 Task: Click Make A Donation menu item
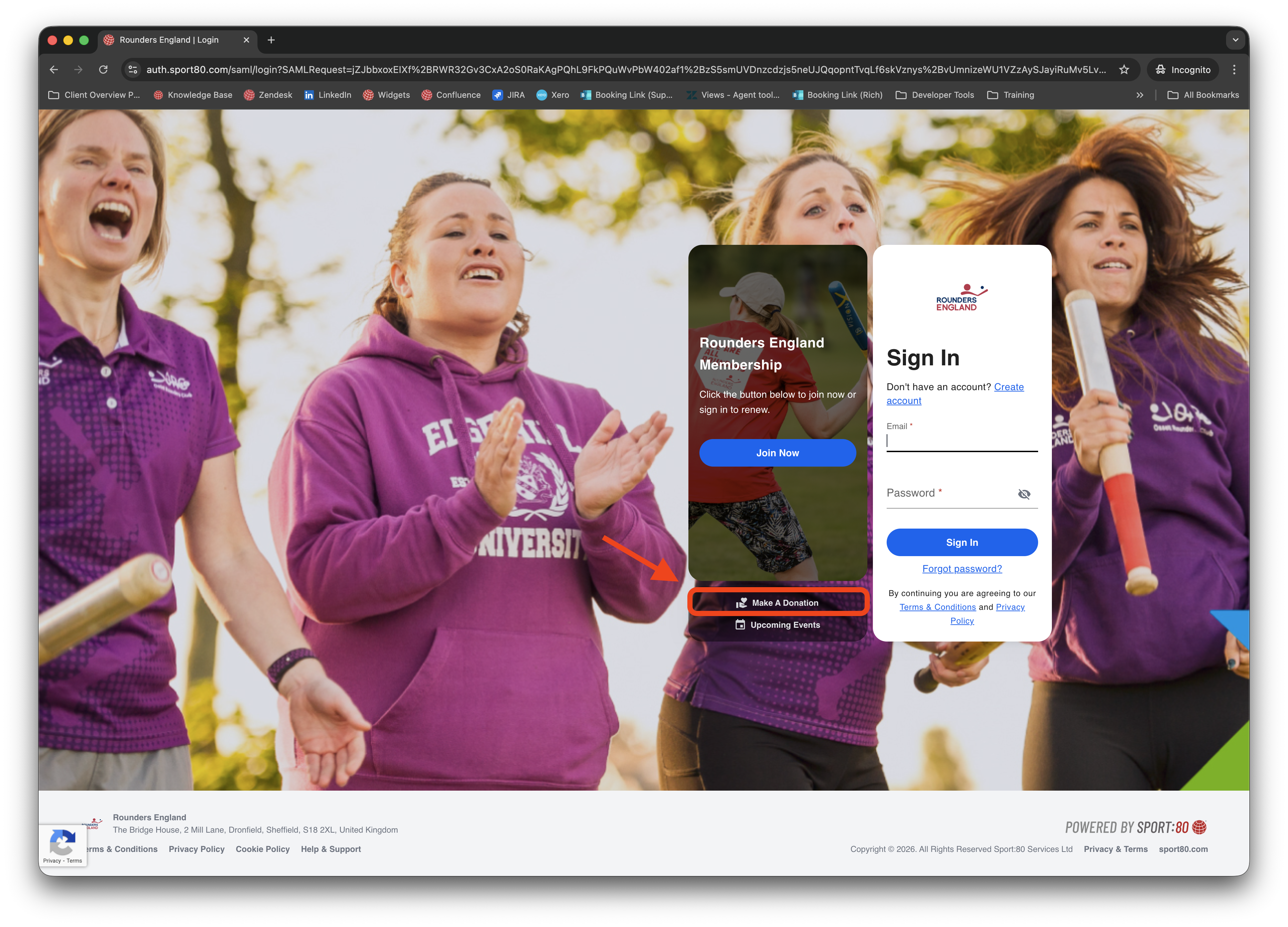coord(778,603)
